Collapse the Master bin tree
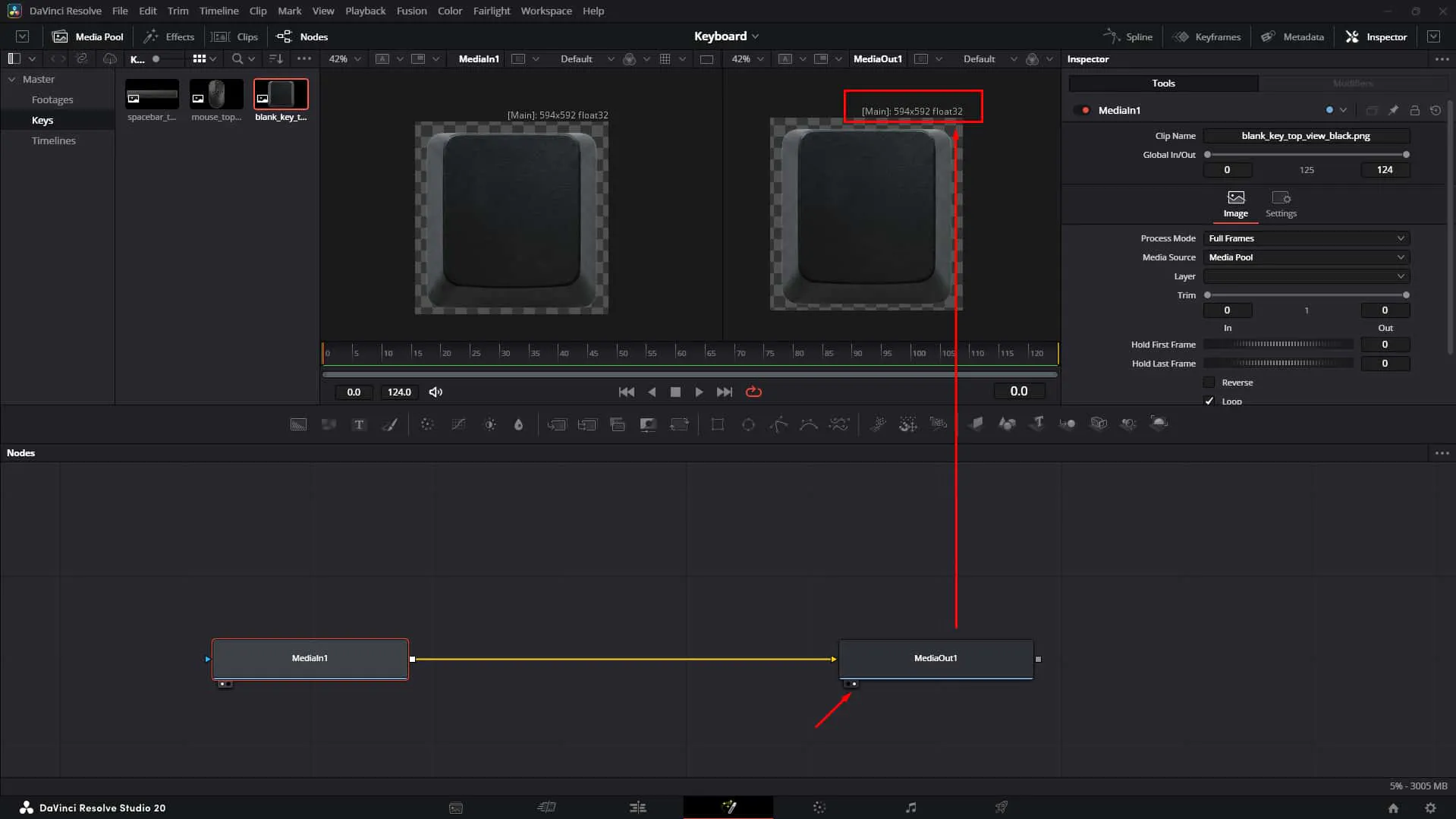The width and height of the screenshot is (1456, 819). pyautogui.click(x=12, y=79)
